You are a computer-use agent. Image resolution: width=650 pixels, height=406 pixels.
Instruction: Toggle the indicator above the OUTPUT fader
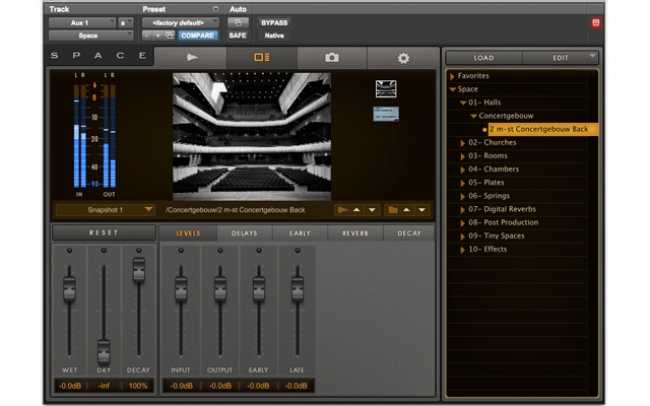(220, 250)
